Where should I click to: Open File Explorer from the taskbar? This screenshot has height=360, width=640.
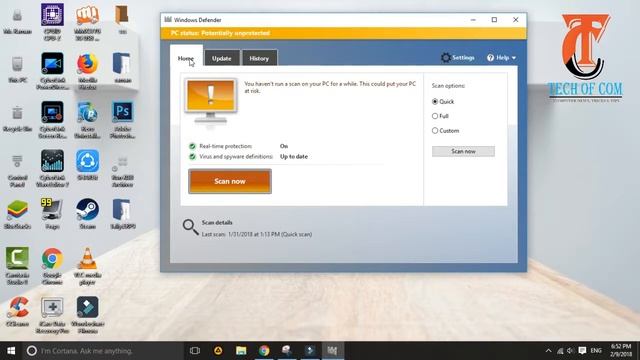[241, 351]
